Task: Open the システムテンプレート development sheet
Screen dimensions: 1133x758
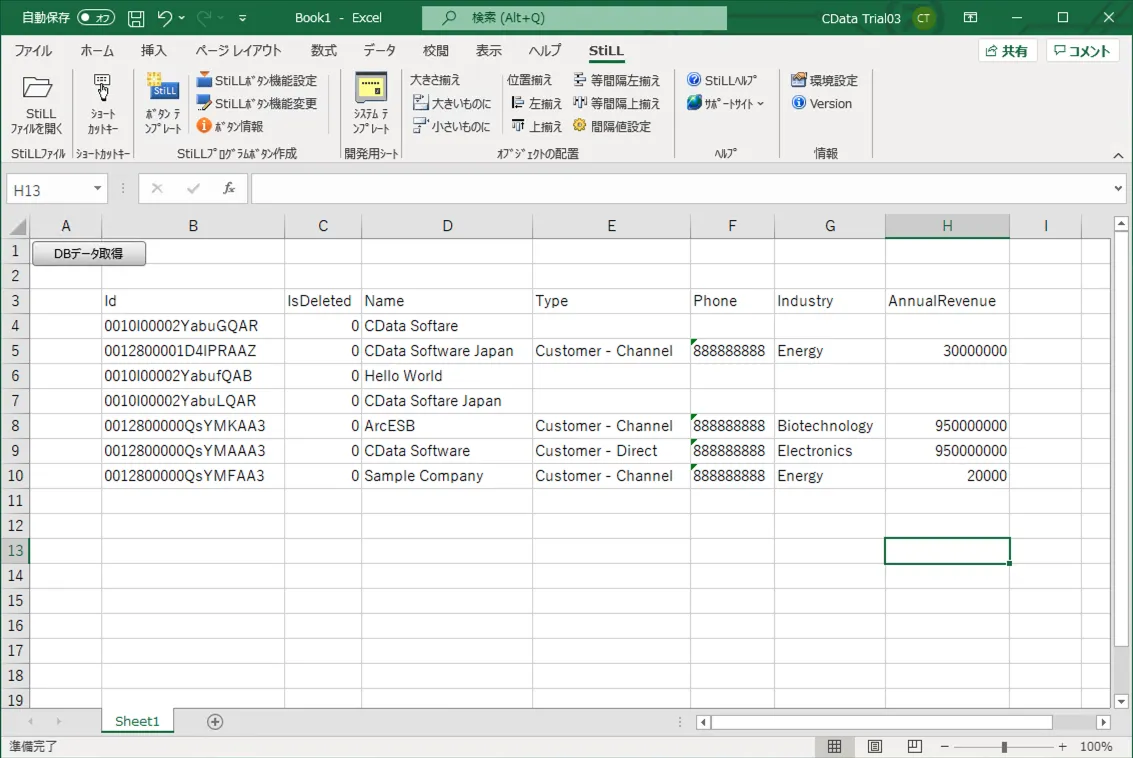Action: coord(371,104)
